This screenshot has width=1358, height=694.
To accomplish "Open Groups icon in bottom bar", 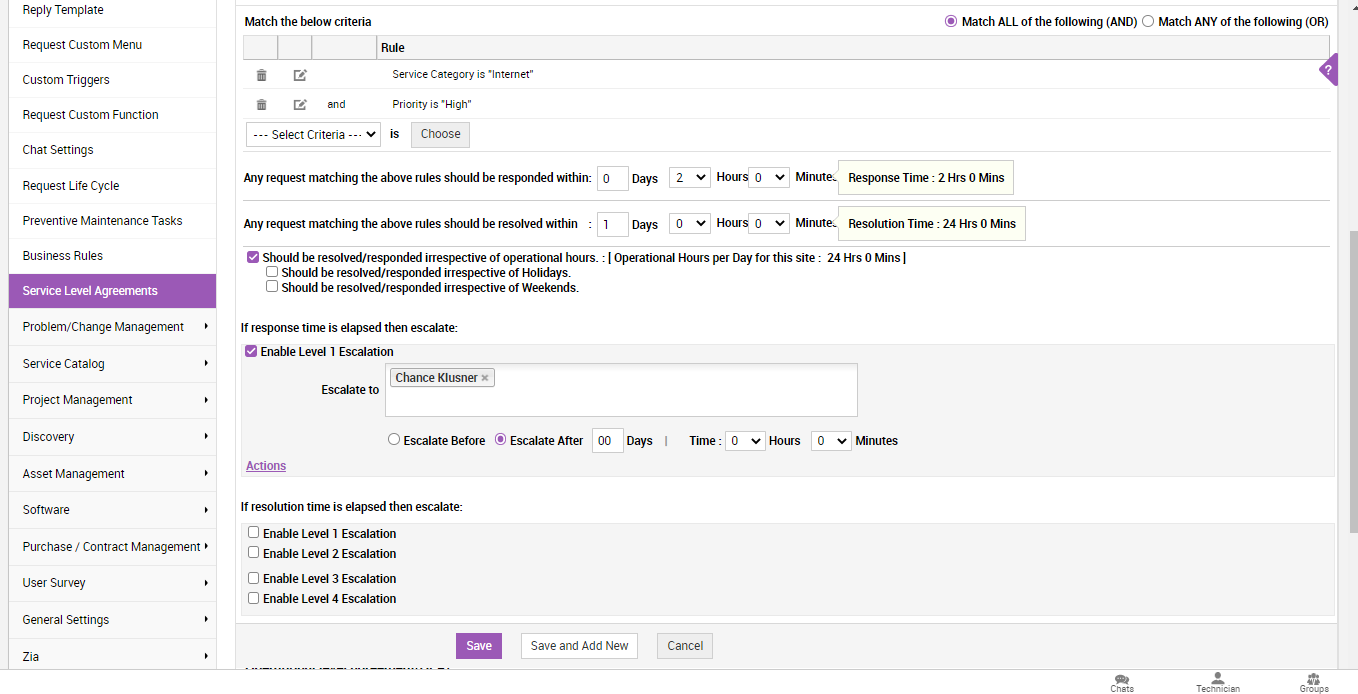I will coord(1313,682).
